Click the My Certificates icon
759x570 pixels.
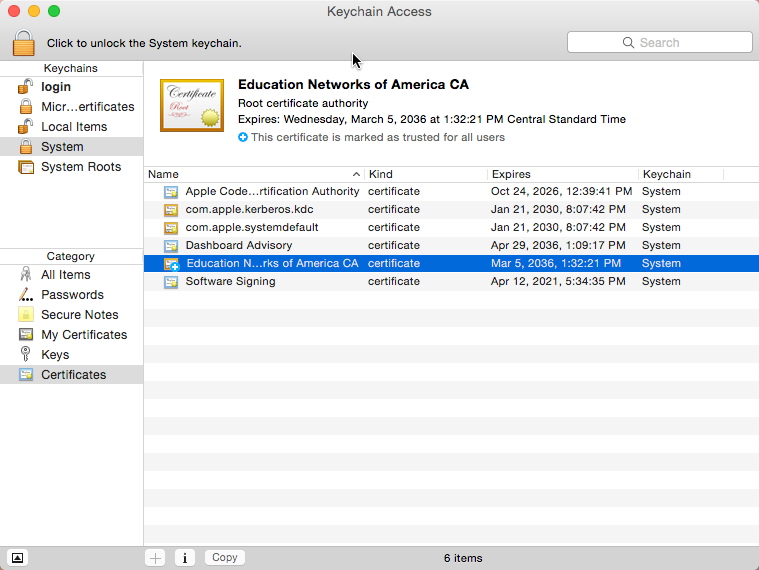click(26, 334)
